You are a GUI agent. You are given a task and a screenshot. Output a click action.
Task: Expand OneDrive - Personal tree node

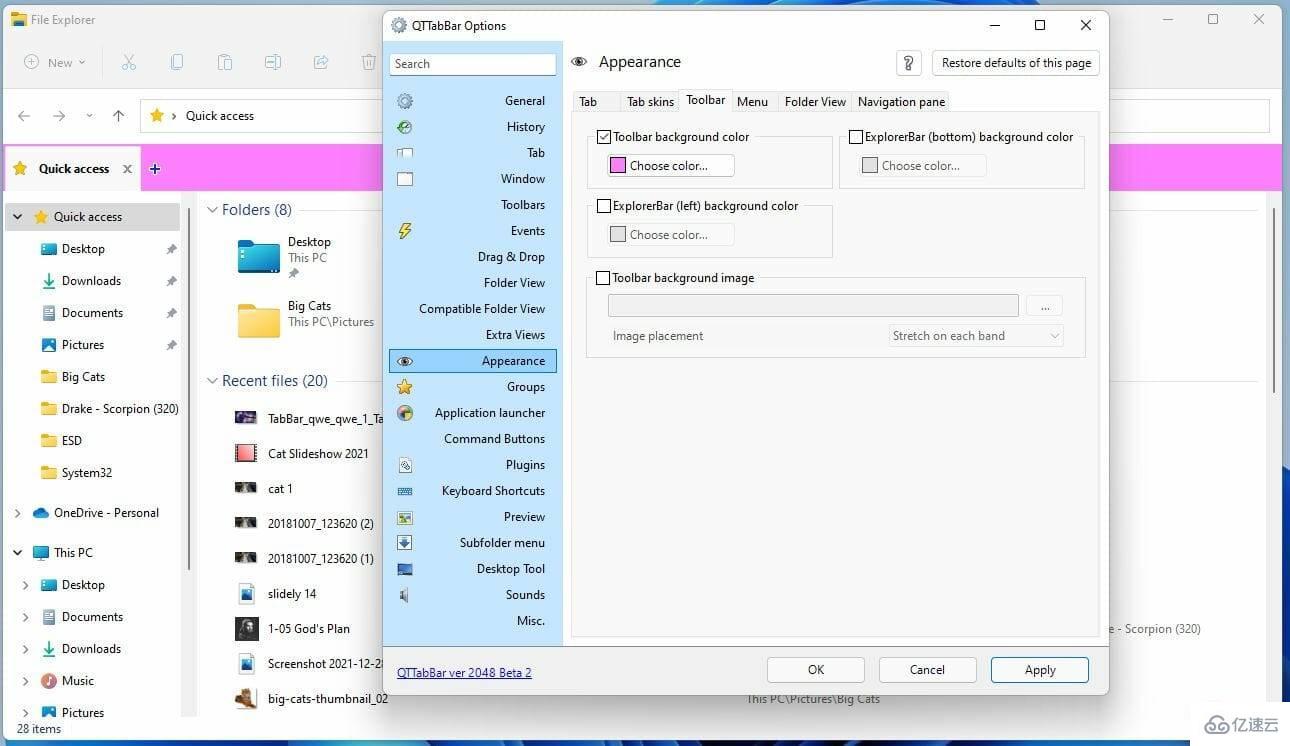(18, 513)
